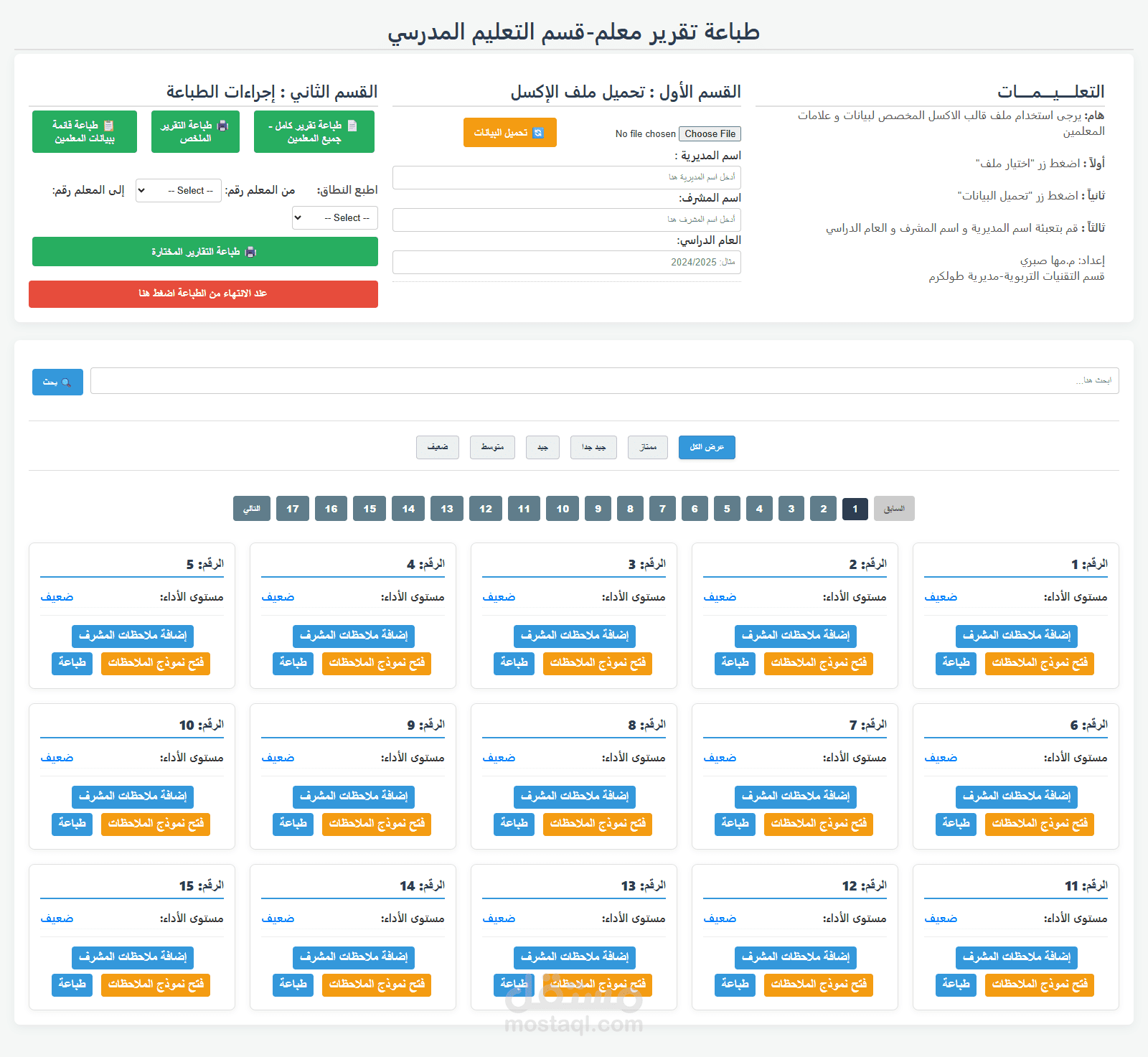Print full report for all teachers
This screenshot has height=1057, width=1148.
click(314, 132)
